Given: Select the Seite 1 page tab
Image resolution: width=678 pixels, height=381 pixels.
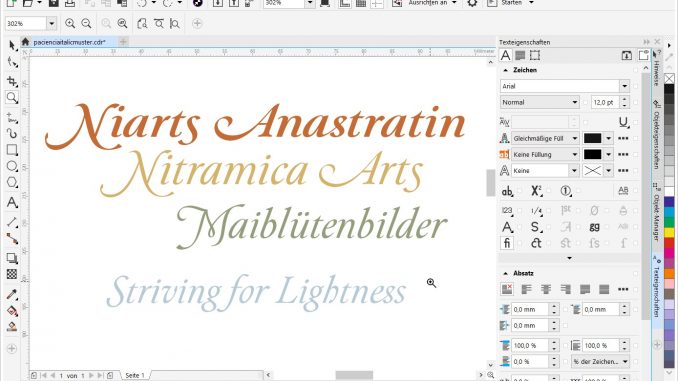Looking at the screenshot, I should click(134, 375).
